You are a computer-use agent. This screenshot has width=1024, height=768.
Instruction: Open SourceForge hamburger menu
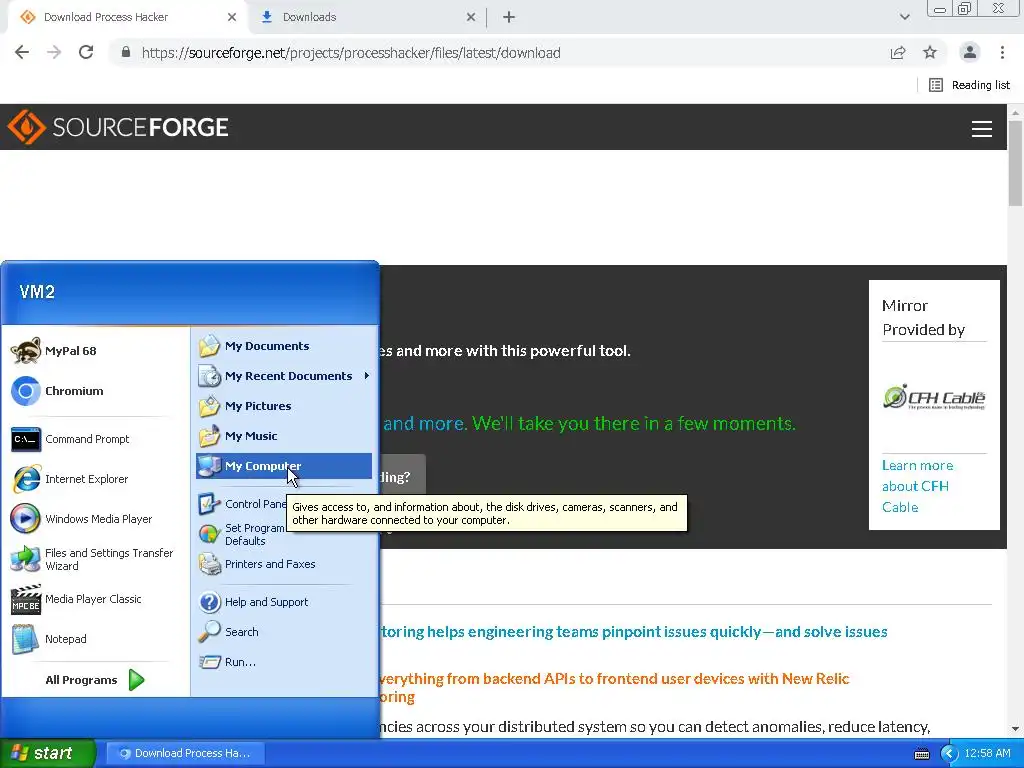click(x=982, y=129)
